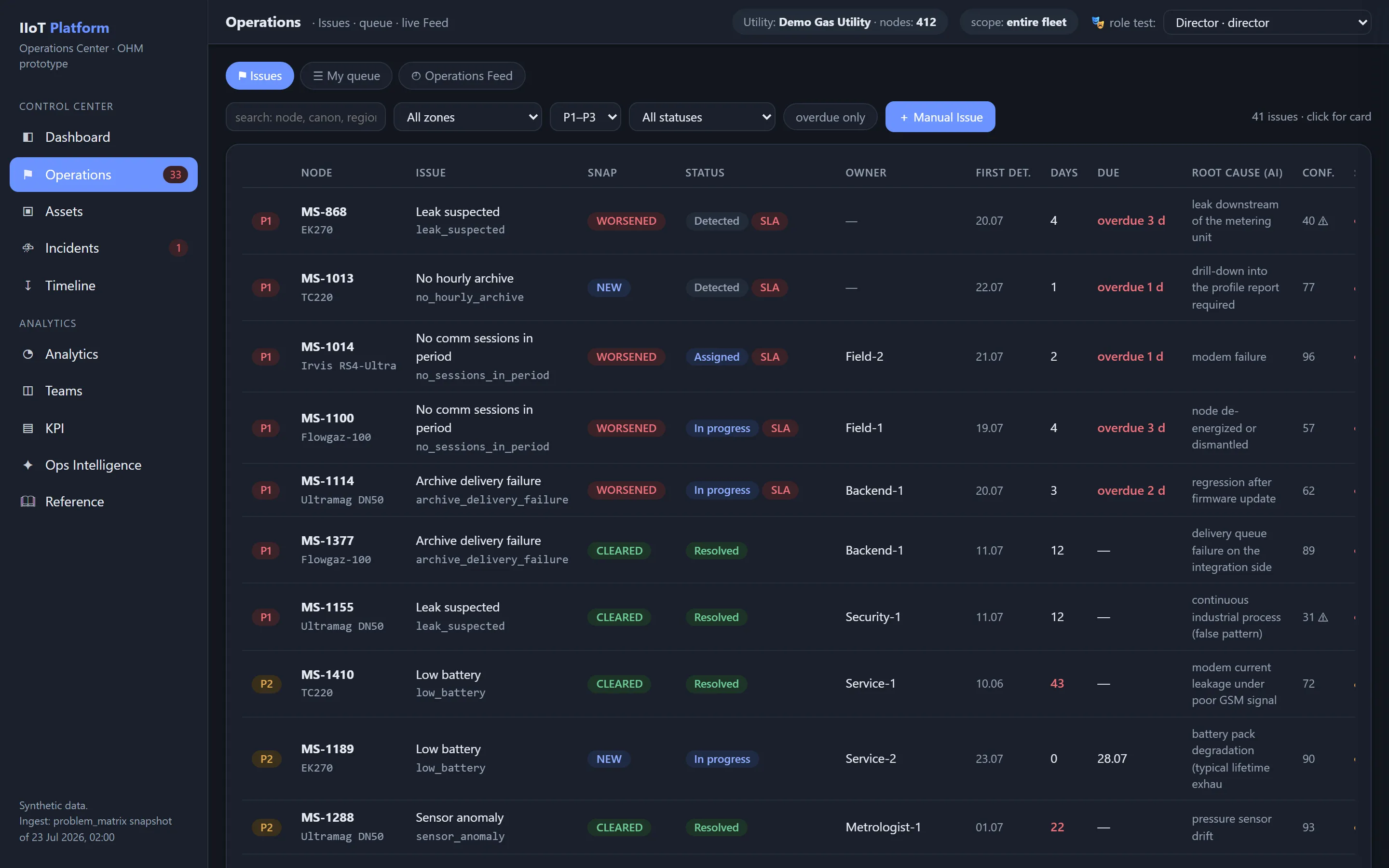Screen dimensions: 1389x868
Task: Click the warning icon next to confidence 40
Action: 1323,221
